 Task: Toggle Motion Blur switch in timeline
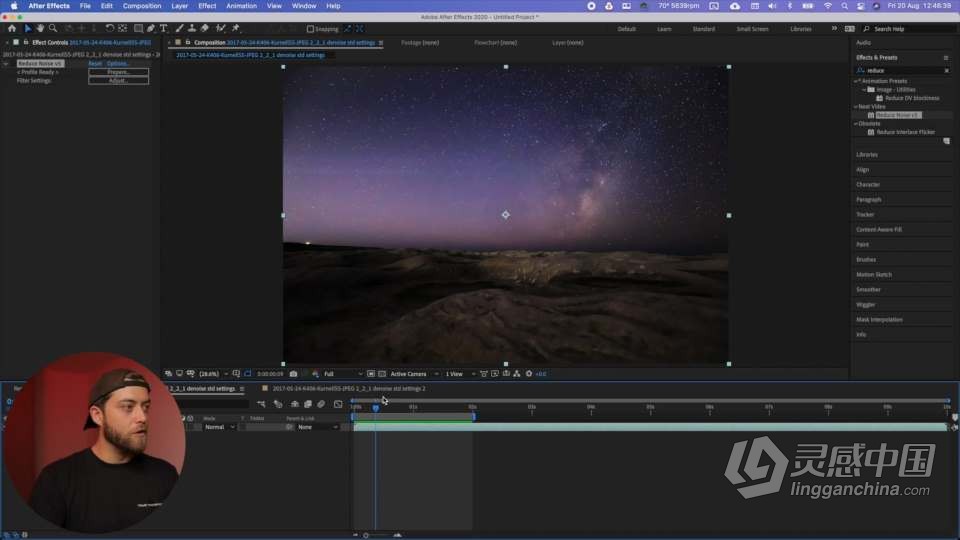click(x=321, y=404)
